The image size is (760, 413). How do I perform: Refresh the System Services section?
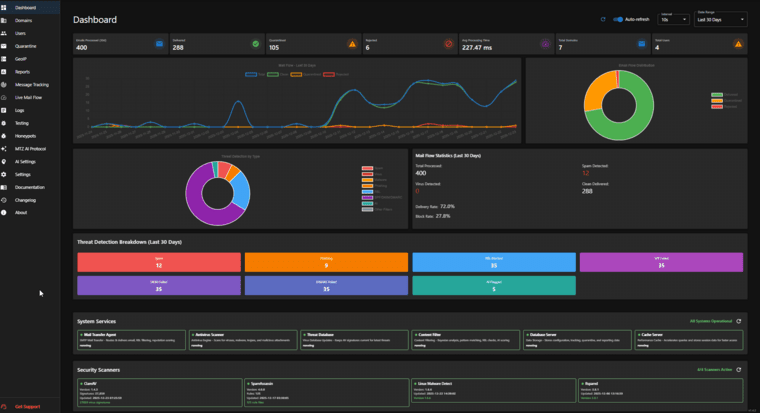(x=739, y=321)
